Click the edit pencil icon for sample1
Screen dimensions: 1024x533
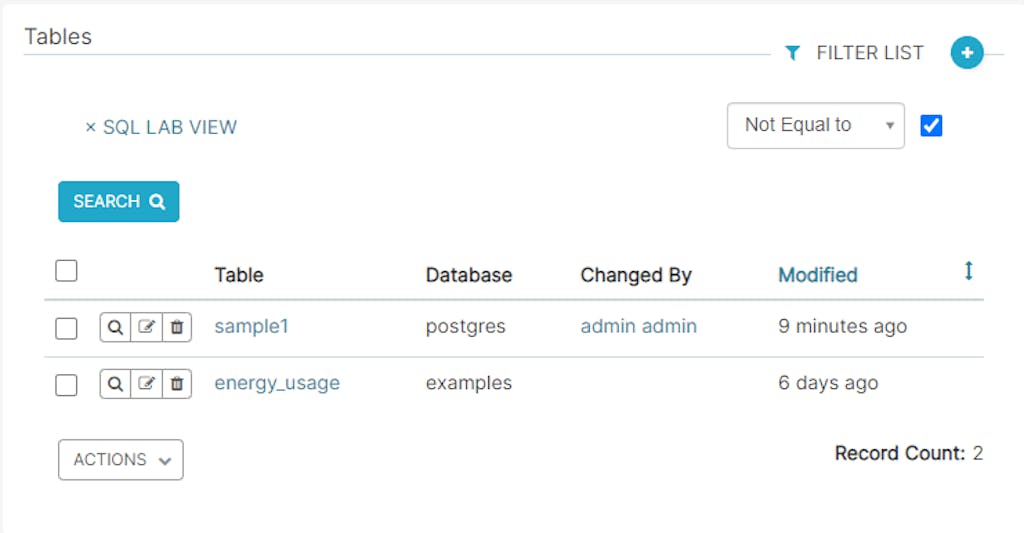[146, 327]
